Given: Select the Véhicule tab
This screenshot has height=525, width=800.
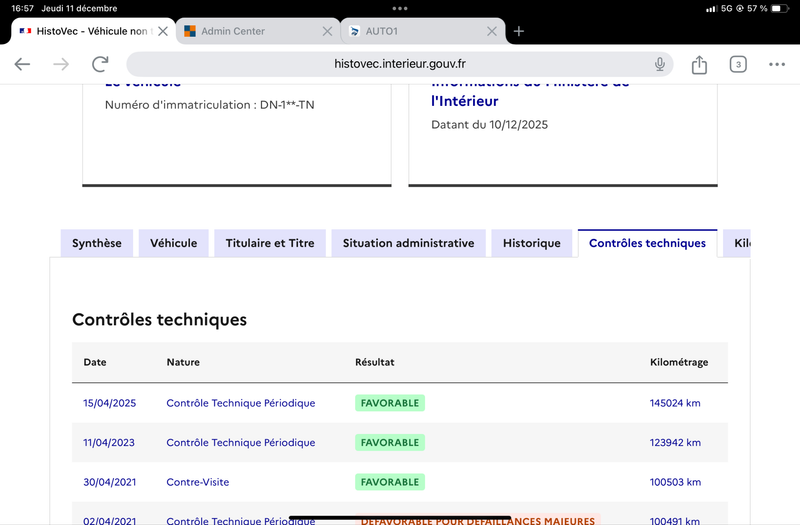Looking at the screenshot, I should 174,243.
